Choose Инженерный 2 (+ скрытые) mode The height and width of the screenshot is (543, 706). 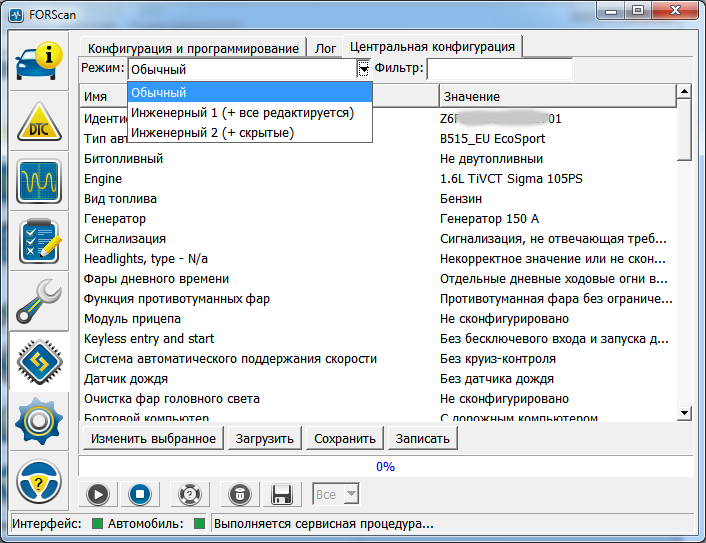pyautogui.click(x=250, y=133)
